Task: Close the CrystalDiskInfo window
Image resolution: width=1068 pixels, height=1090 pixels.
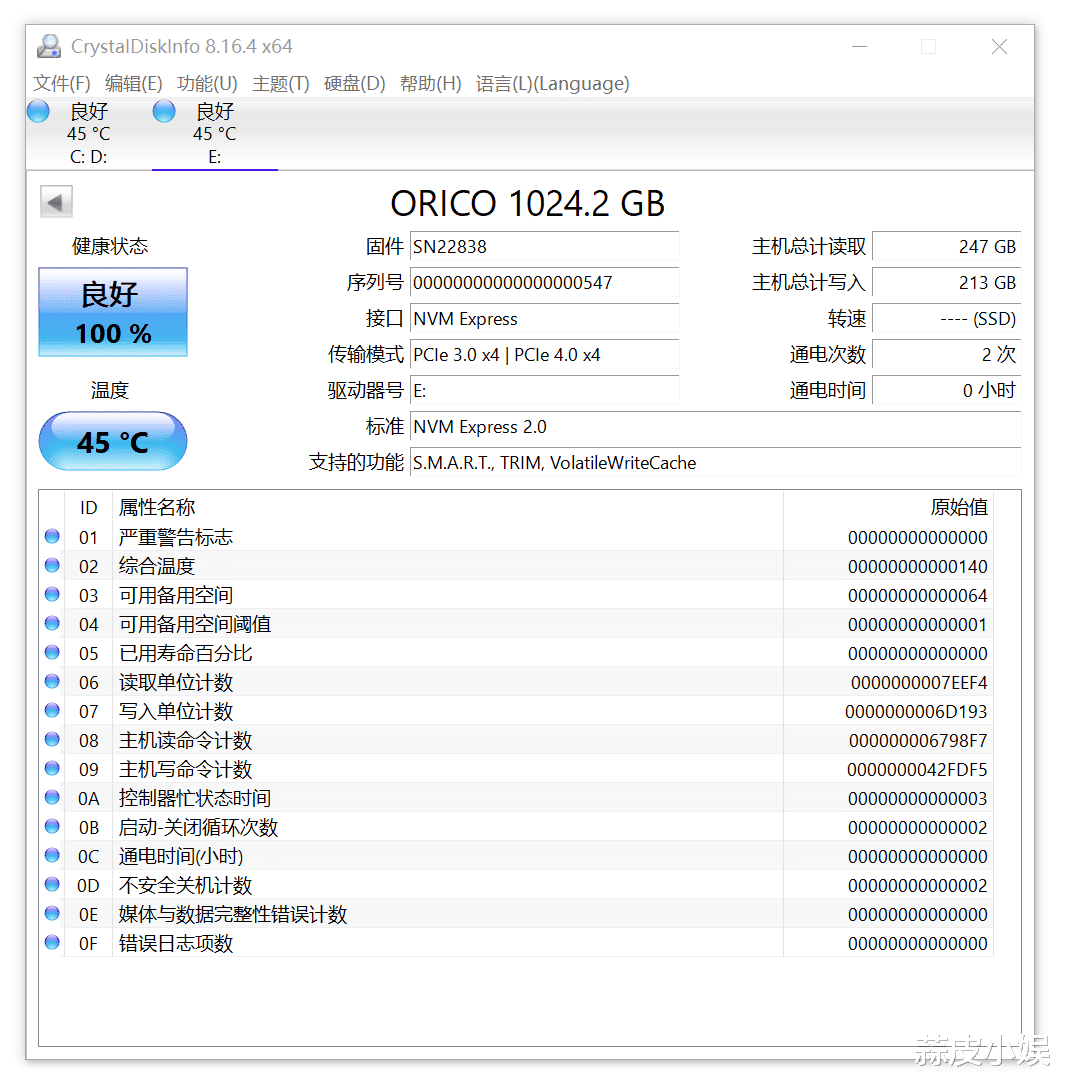Action: tap(999, 47)
